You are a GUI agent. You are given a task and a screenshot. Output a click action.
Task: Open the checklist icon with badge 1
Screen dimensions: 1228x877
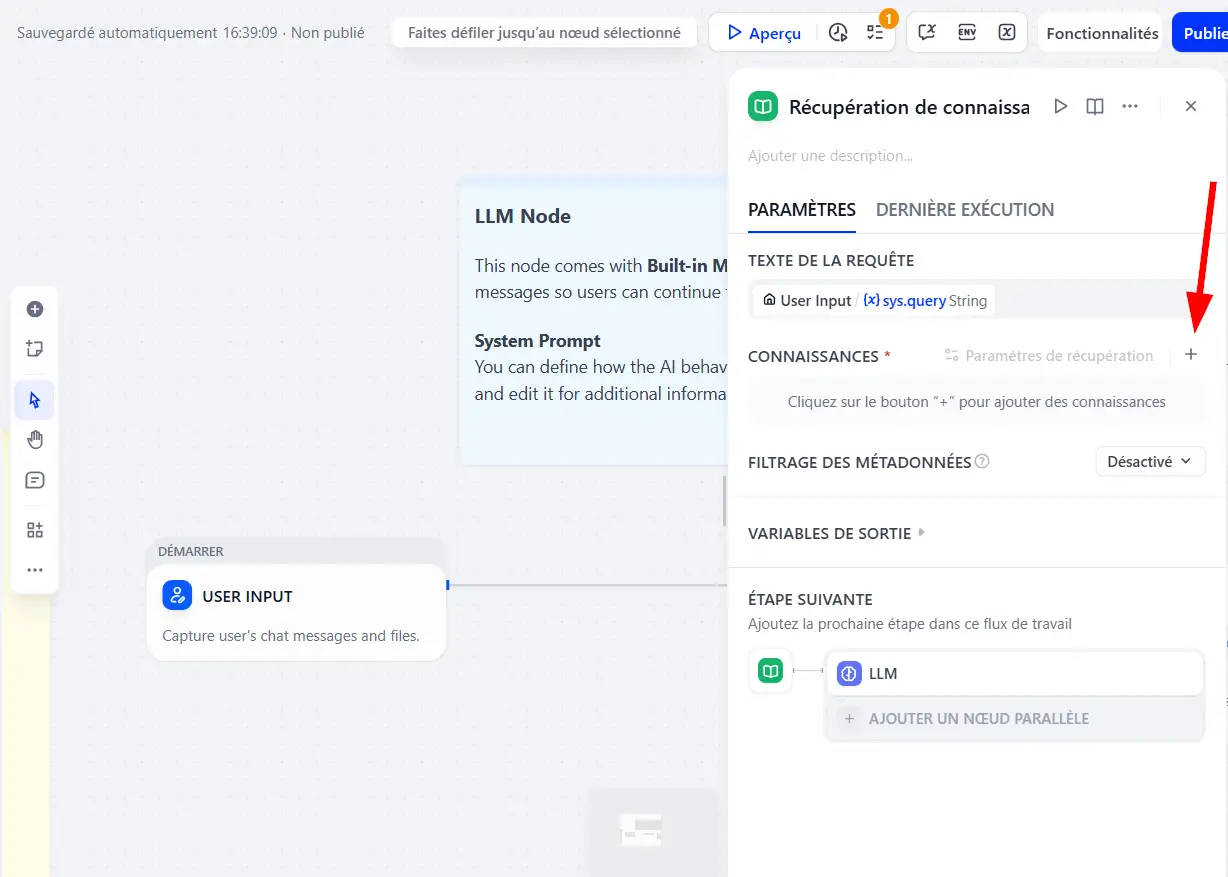(x=876, y=33)
